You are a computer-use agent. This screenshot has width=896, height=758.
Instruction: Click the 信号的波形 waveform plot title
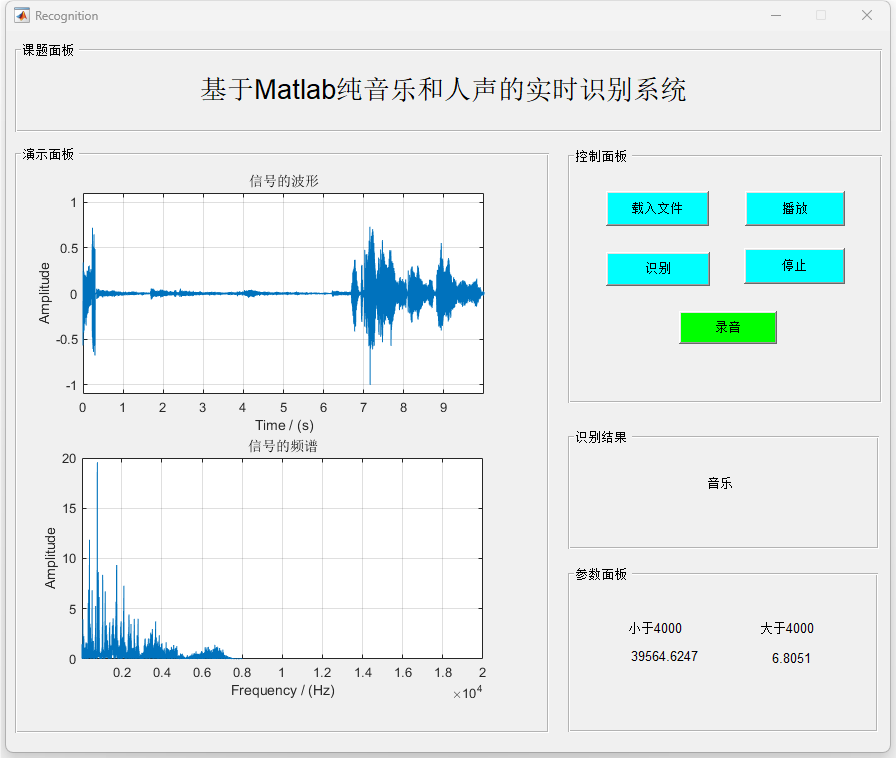pyautogui.click(x=284, y=181)
